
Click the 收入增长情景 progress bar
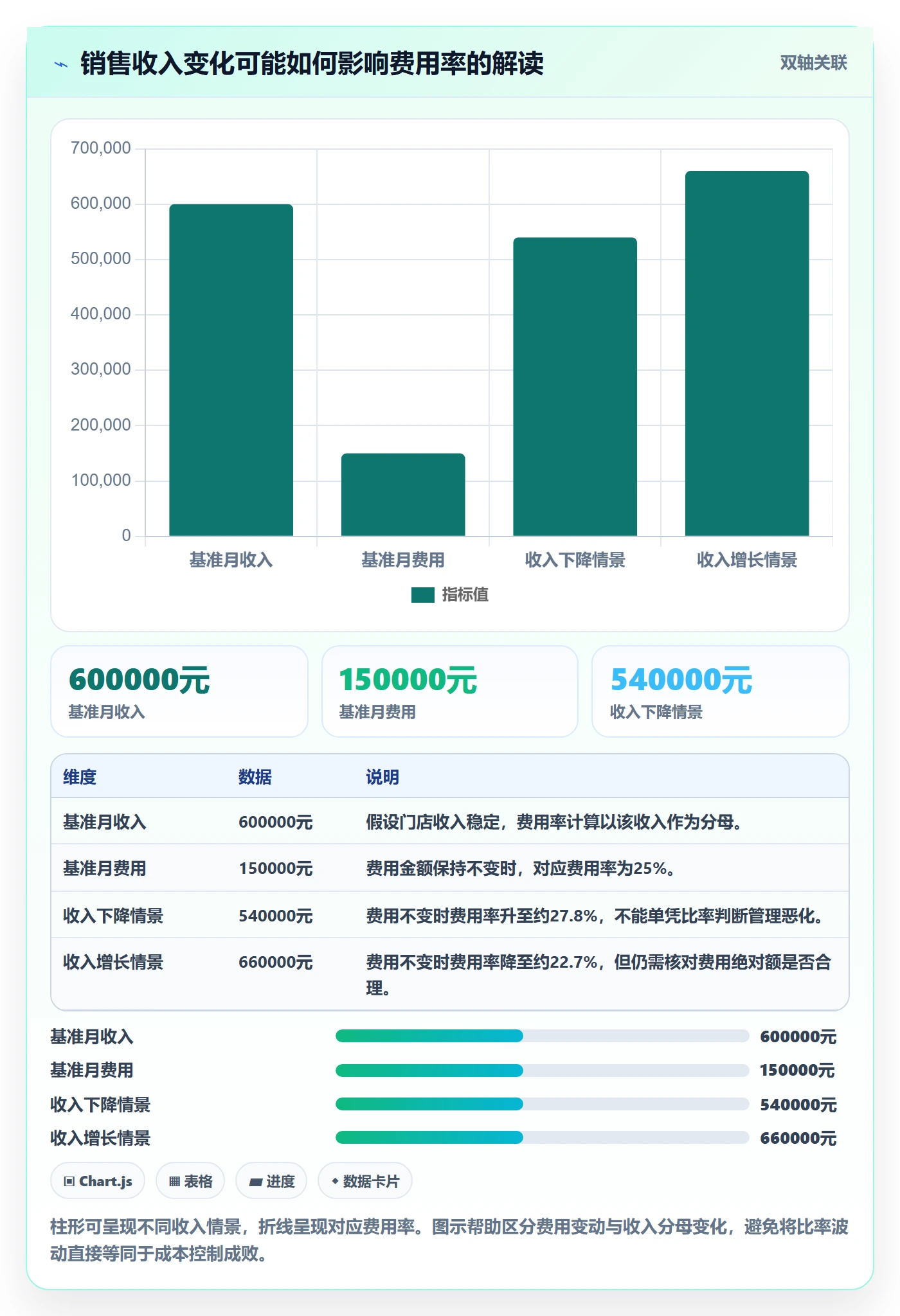point(542,1137)
